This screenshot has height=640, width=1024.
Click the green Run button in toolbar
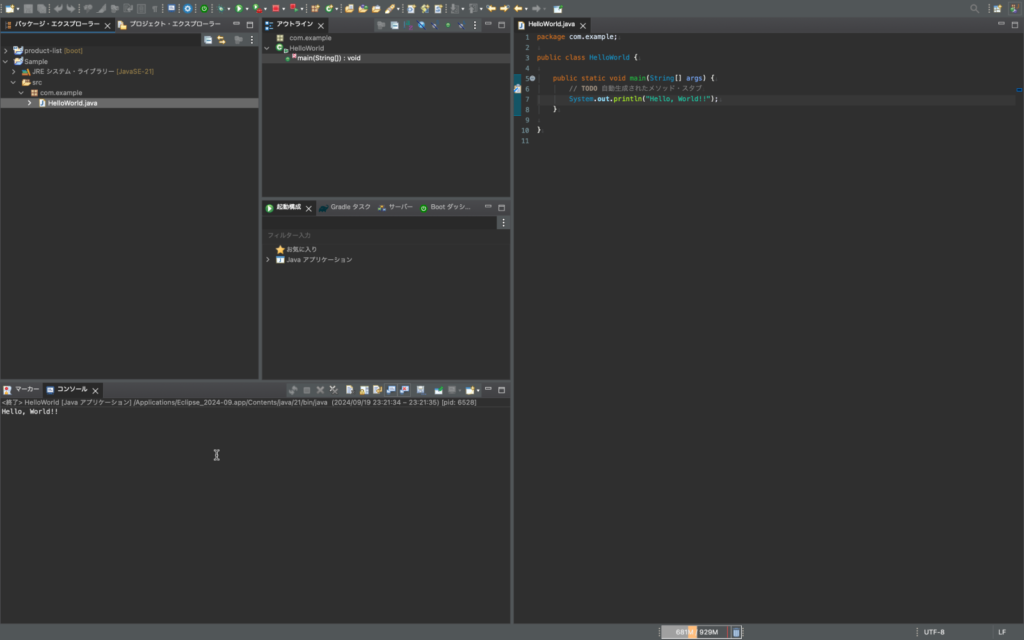[240, 8]
